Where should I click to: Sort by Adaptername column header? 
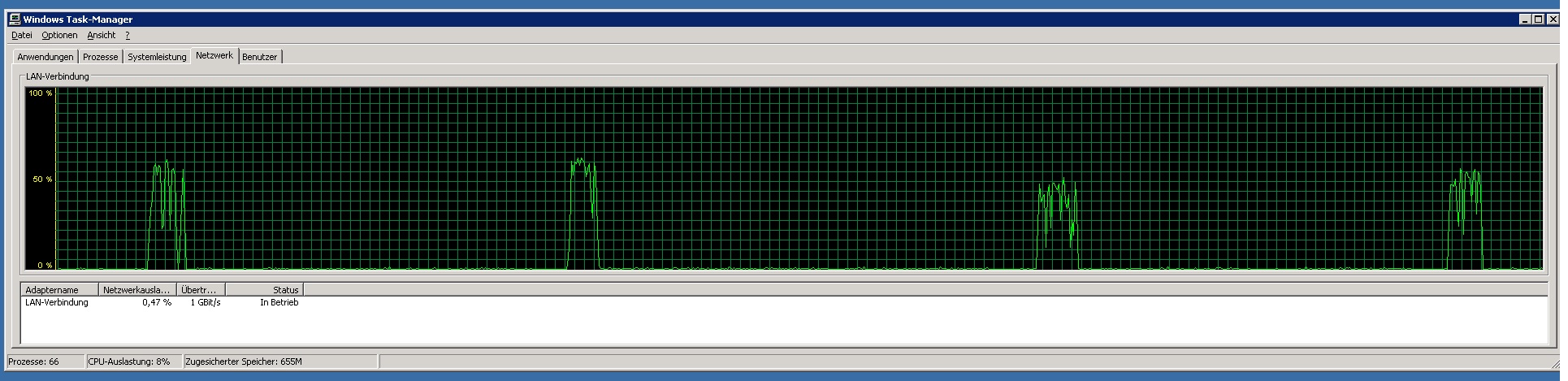(59, 289)
